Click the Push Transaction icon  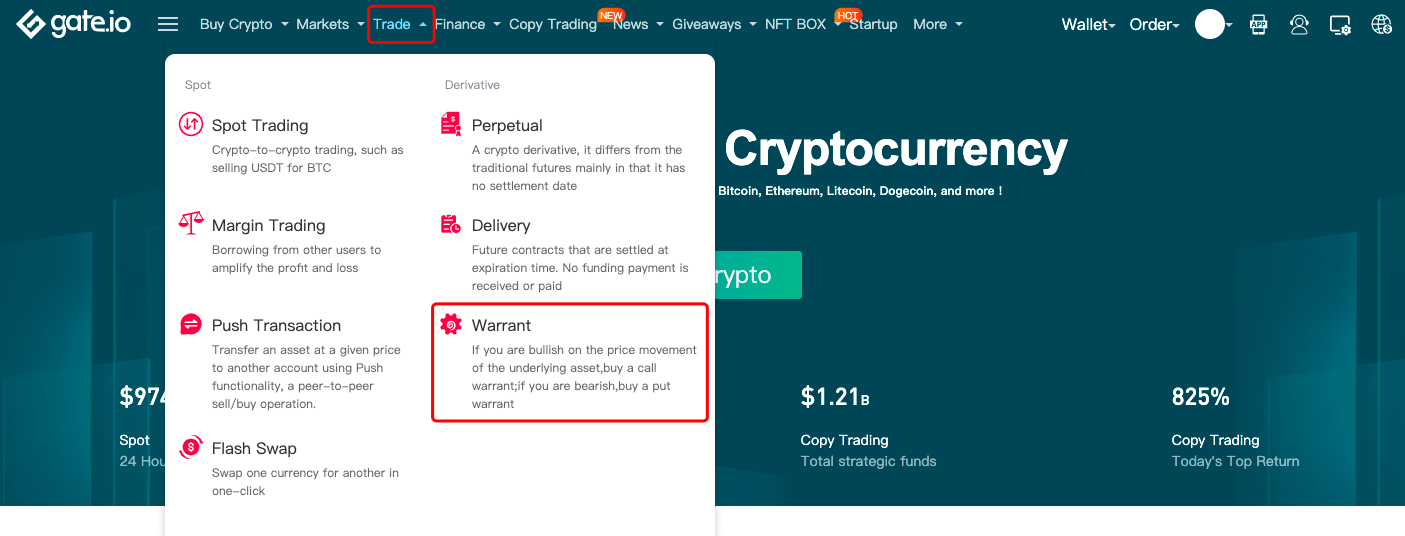click(x=191, y=324)
